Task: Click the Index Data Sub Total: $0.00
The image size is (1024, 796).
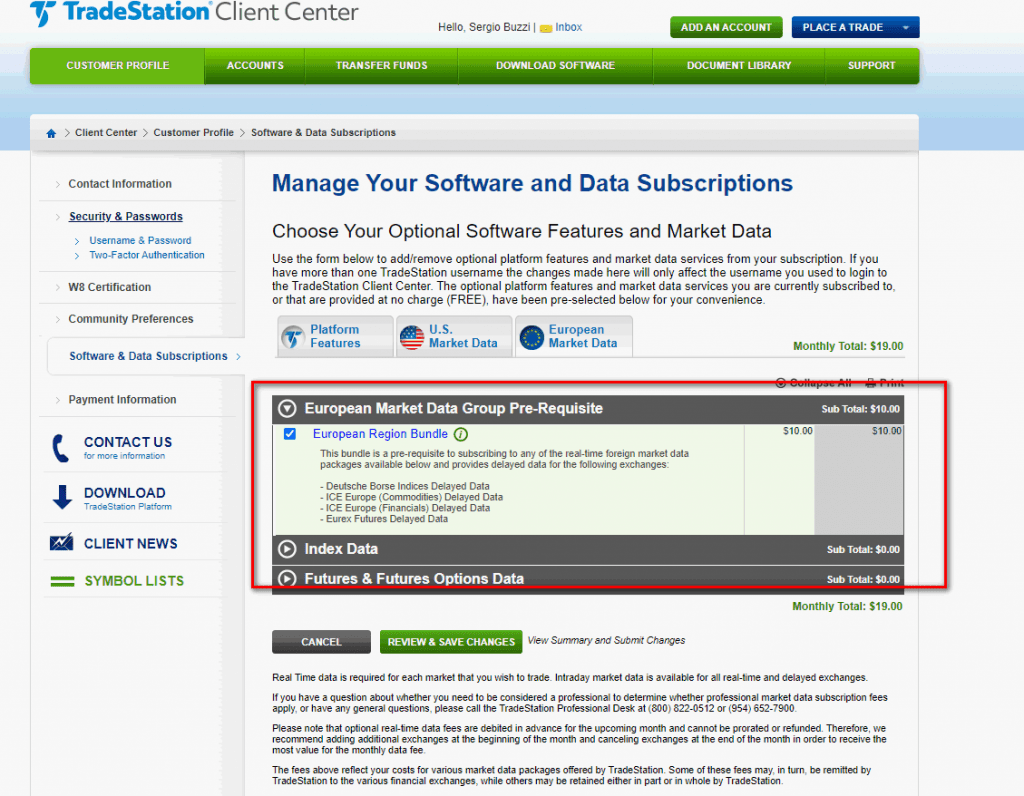Action: pos(863,550)
